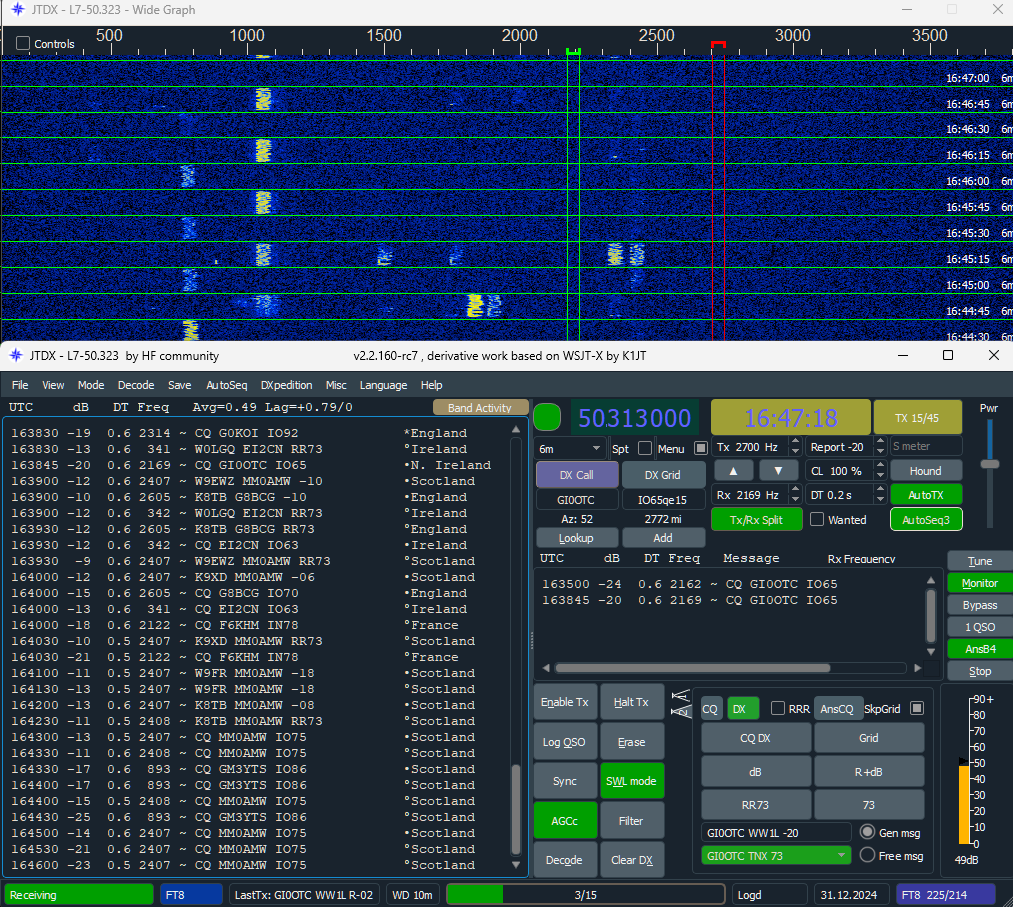Screen dimensions: 1013x907
Task: Click the green square status indicator beside the frequency display
Action: (x=547, y=417)
